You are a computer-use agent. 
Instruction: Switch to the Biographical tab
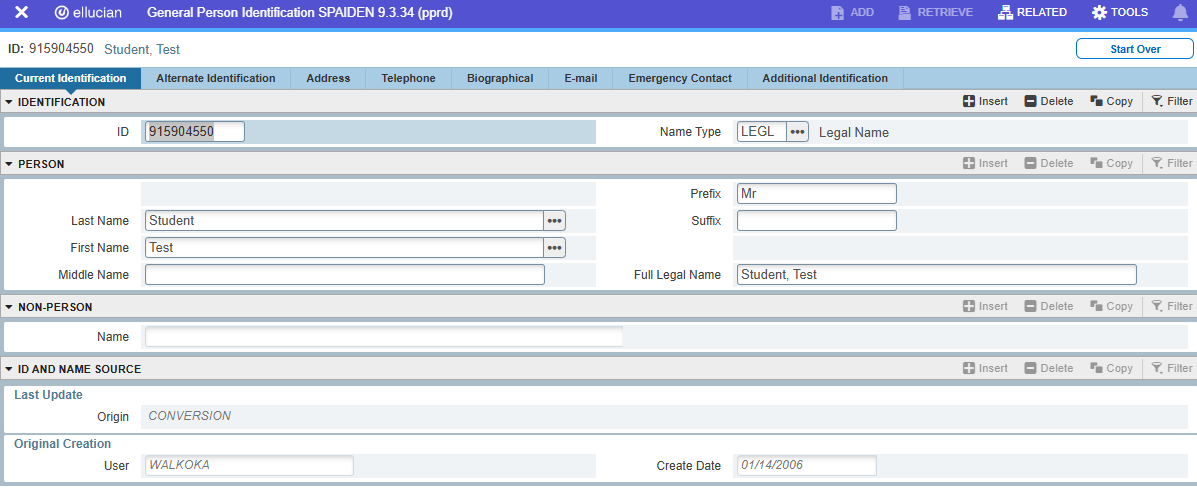500,78
